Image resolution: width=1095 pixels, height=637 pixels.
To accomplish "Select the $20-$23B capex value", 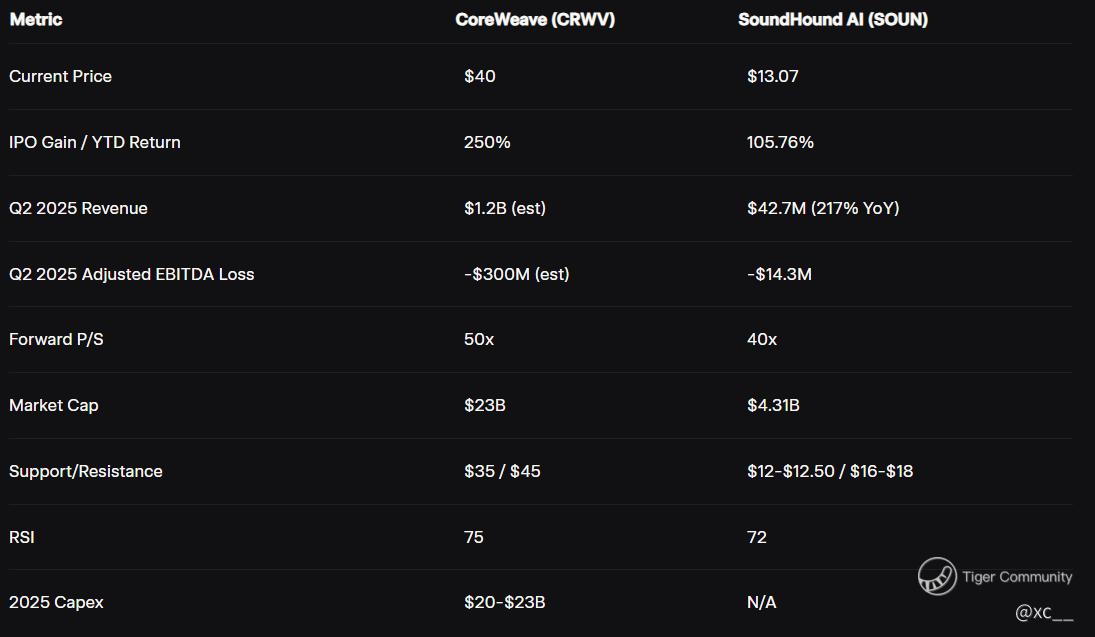I will [x=505, y=602].
